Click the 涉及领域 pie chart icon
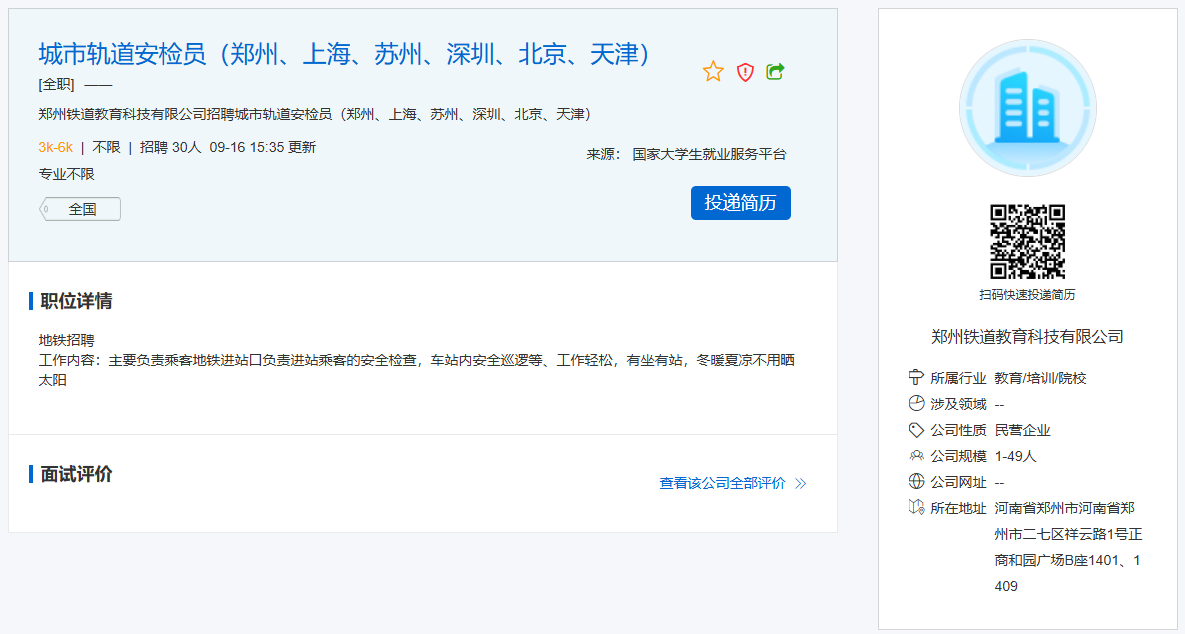The width and height of the screenshot is (1185, 634). coord(916,404)
